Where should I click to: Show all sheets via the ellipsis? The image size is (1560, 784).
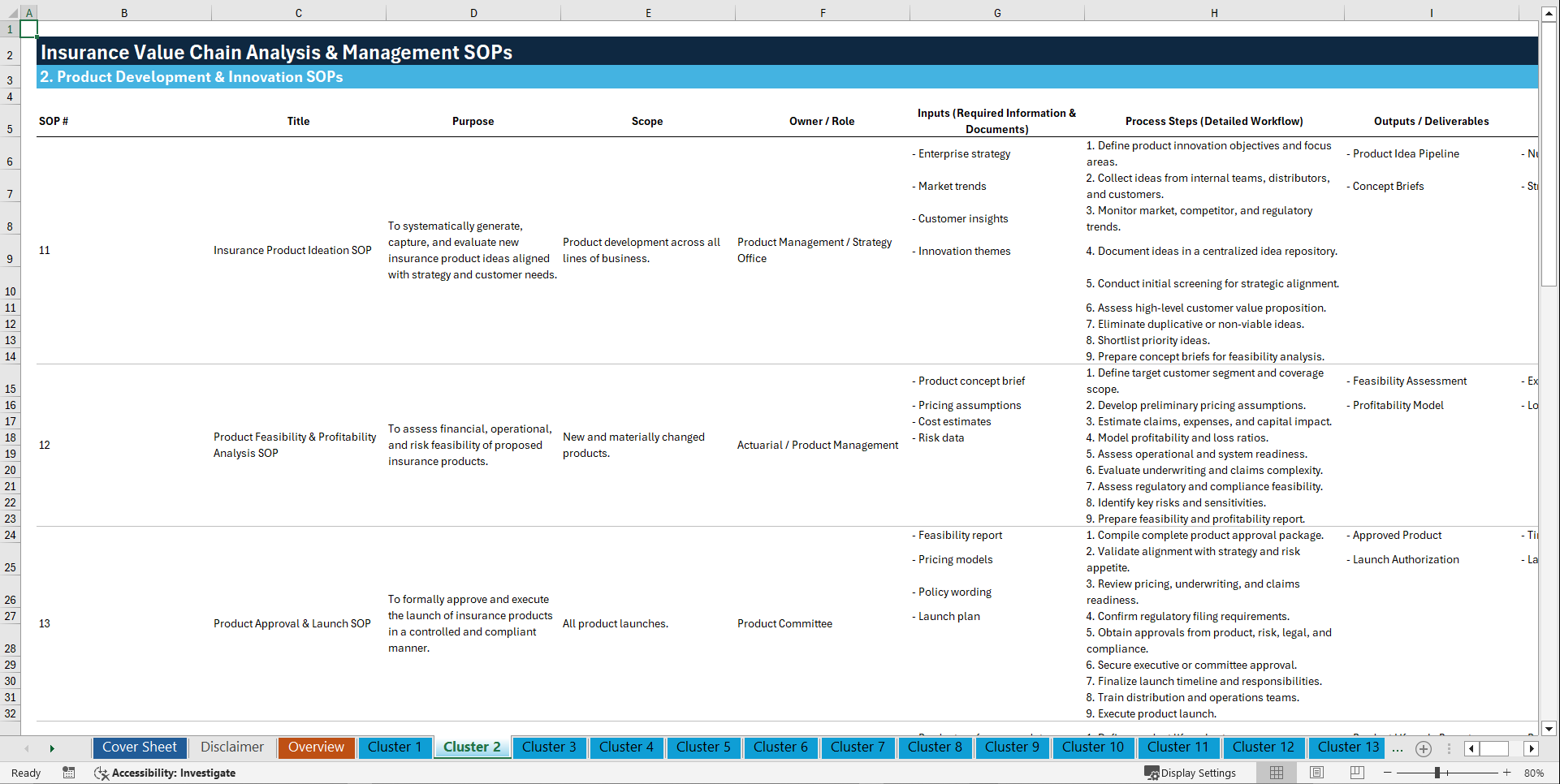(1398, 748)
